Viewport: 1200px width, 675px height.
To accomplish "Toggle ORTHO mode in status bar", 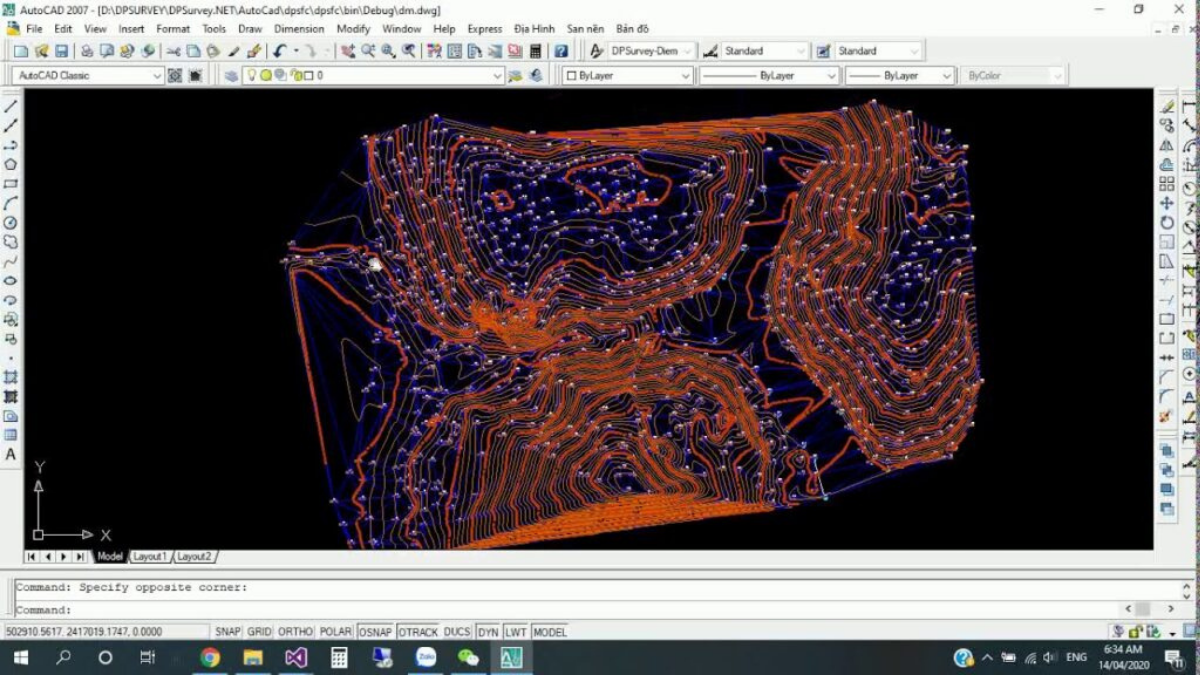I will point(295,632).
